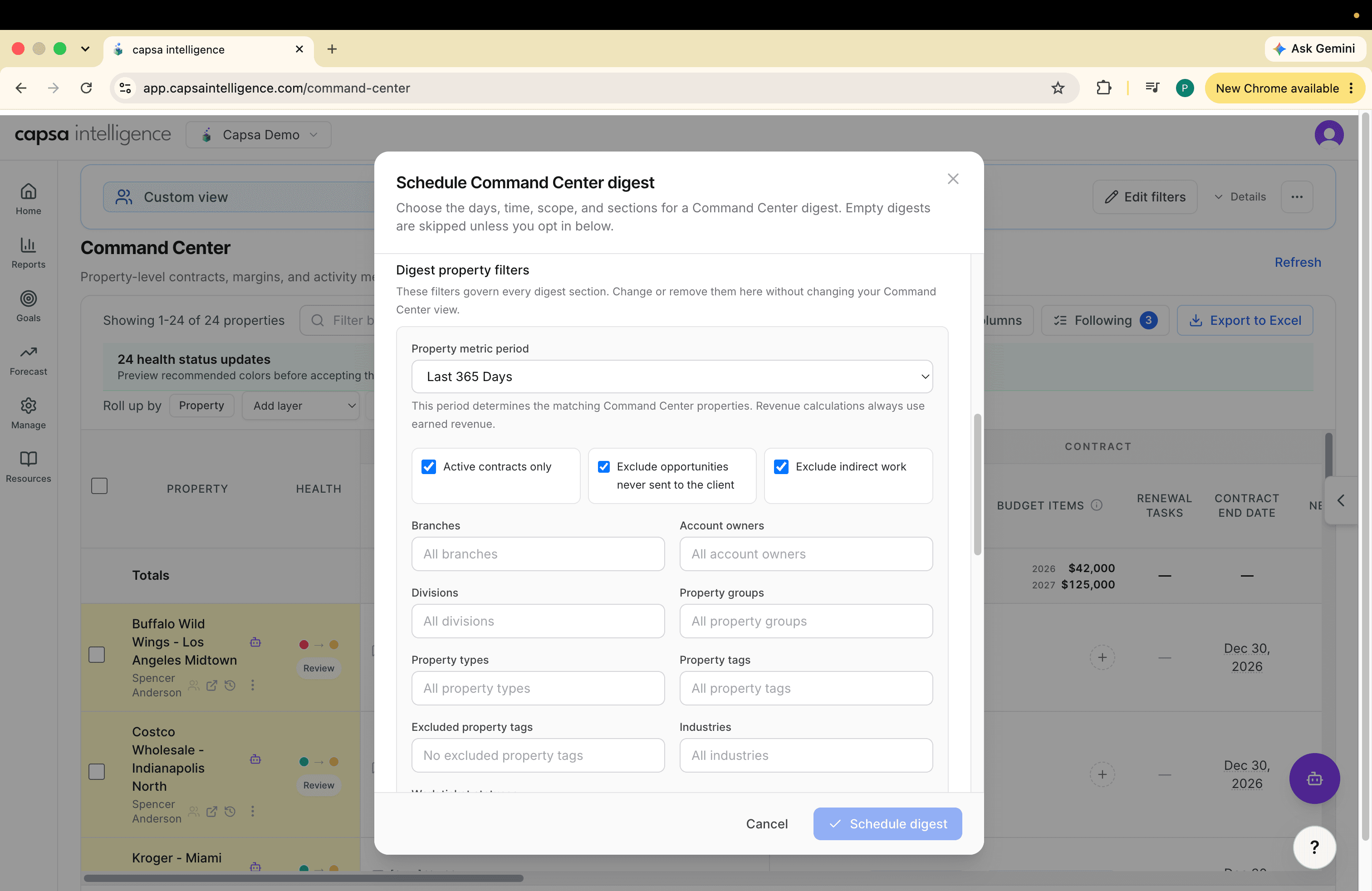Image resolution: width=1372 pixels, height=891 pixels.
Task: Open Resources in the sidebar
Action: coord(28,467)
